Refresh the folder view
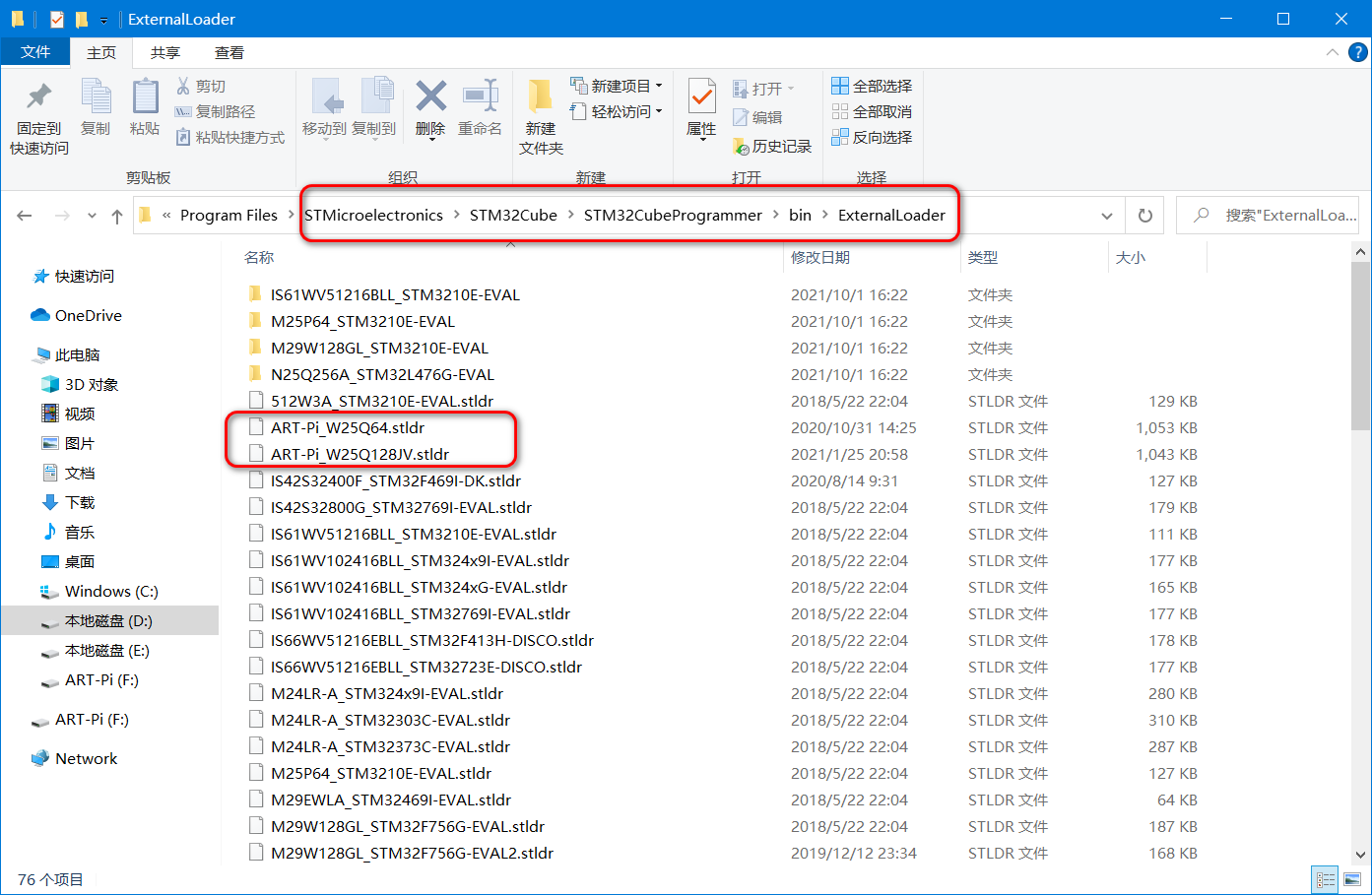 pos(1143,215)
